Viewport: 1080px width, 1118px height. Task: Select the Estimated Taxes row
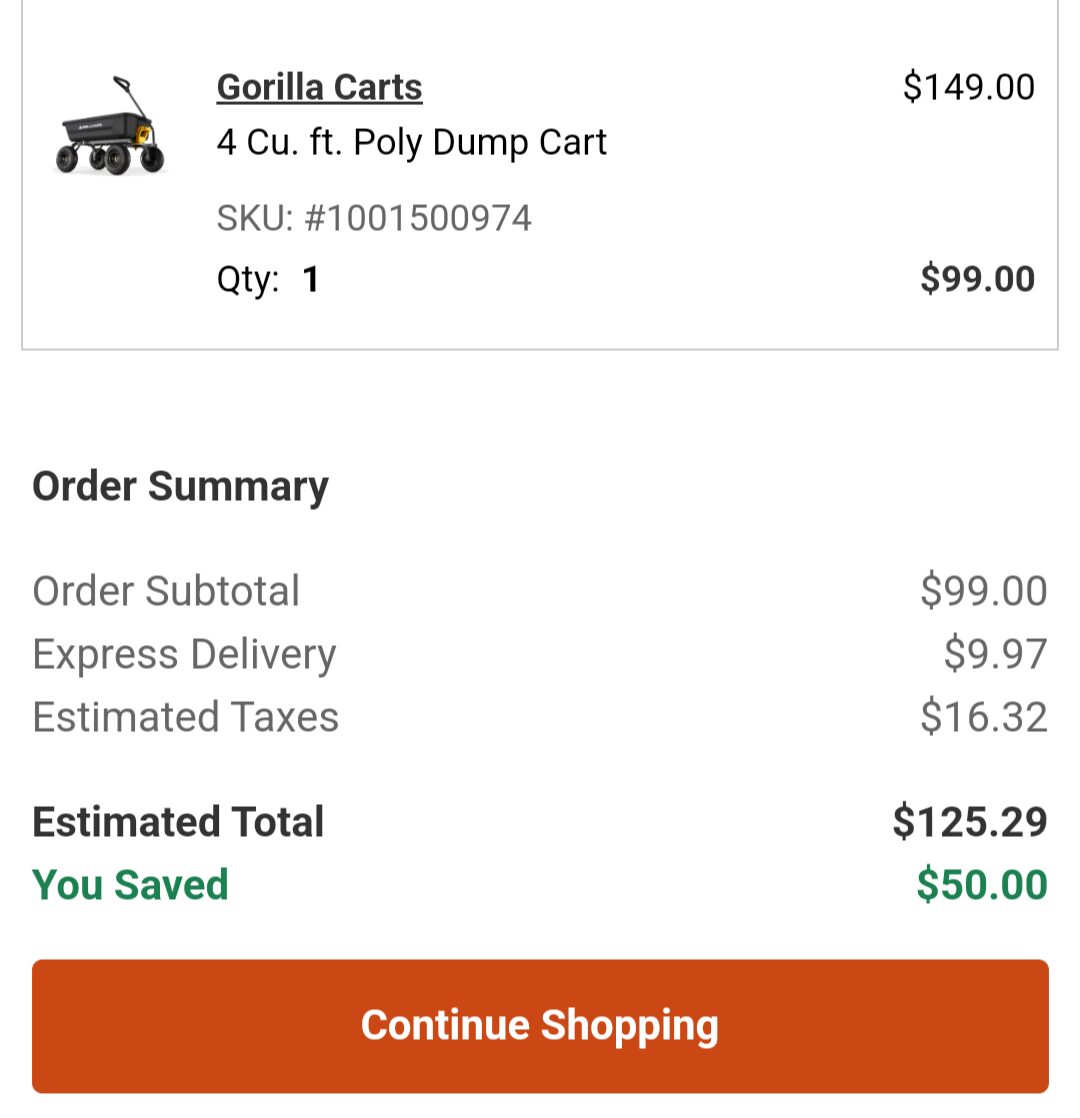185,717
